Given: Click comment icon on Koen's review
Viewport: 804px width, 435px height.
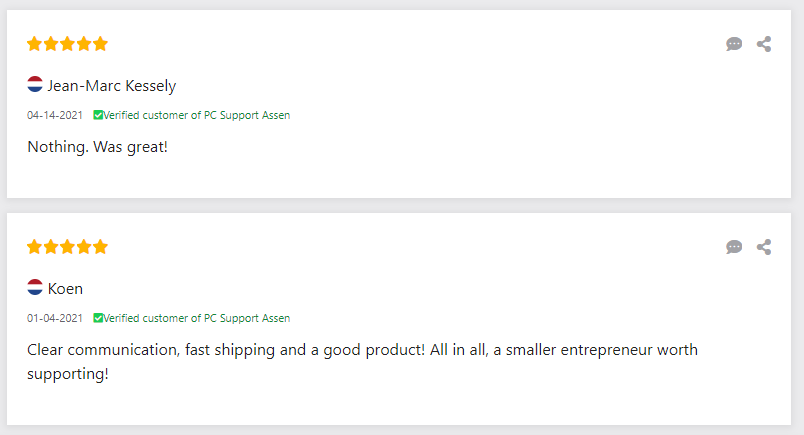Looking at the screenshot, I should [x=734, y=247].
